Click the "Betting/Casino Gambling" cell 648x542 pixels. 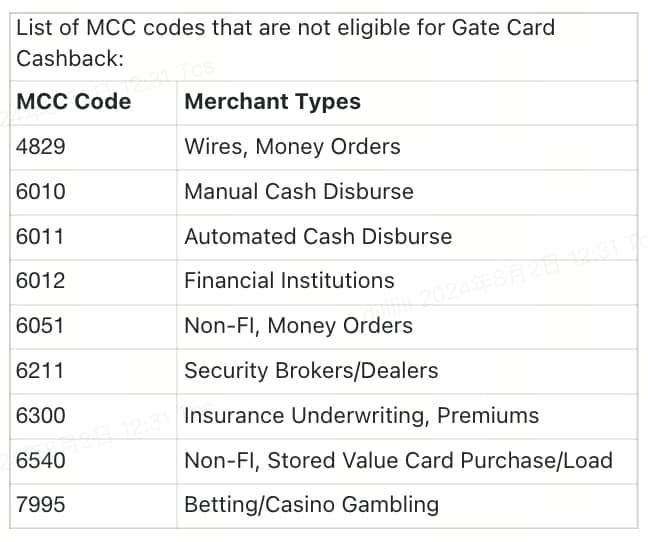(x=311, y=505)
